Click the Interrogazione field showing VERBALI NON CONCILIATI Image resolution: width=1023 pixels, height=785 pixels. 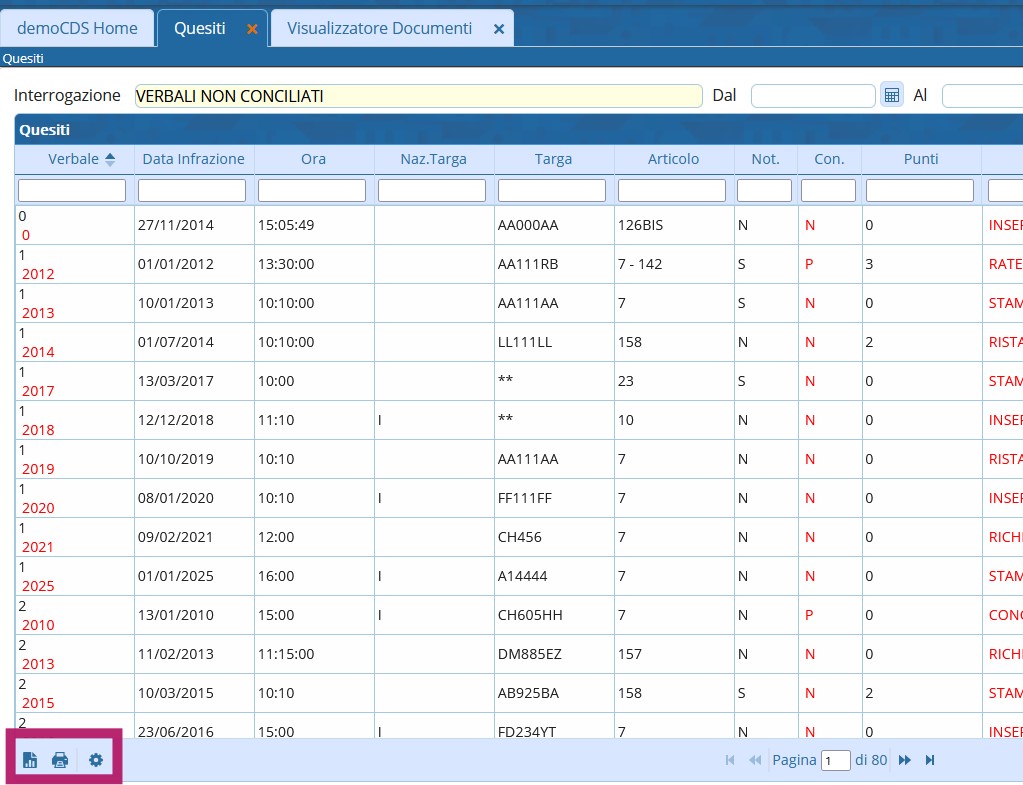click(418, 96)
